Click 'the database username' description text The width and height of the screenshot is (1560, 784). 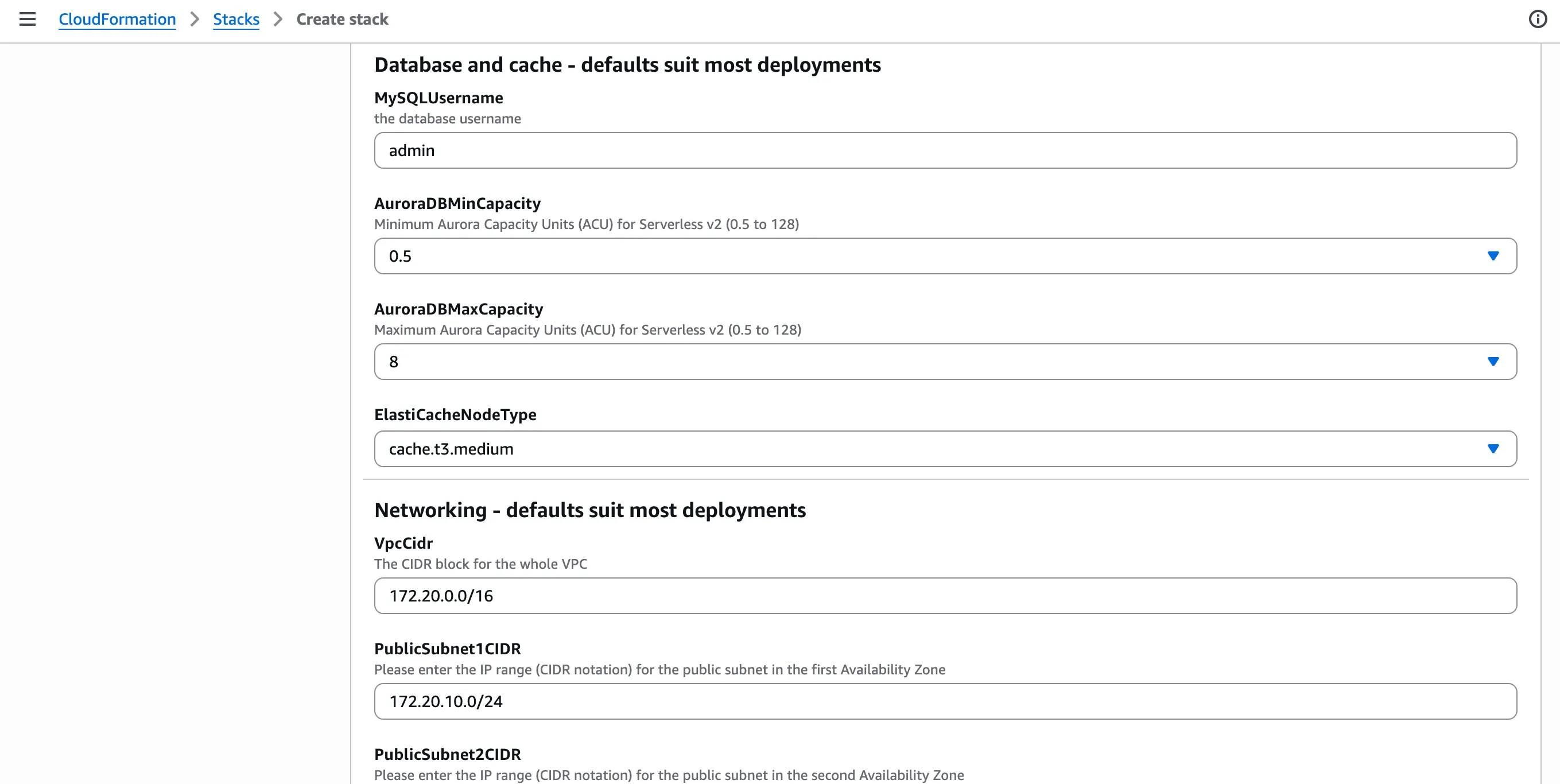[448, 119]
